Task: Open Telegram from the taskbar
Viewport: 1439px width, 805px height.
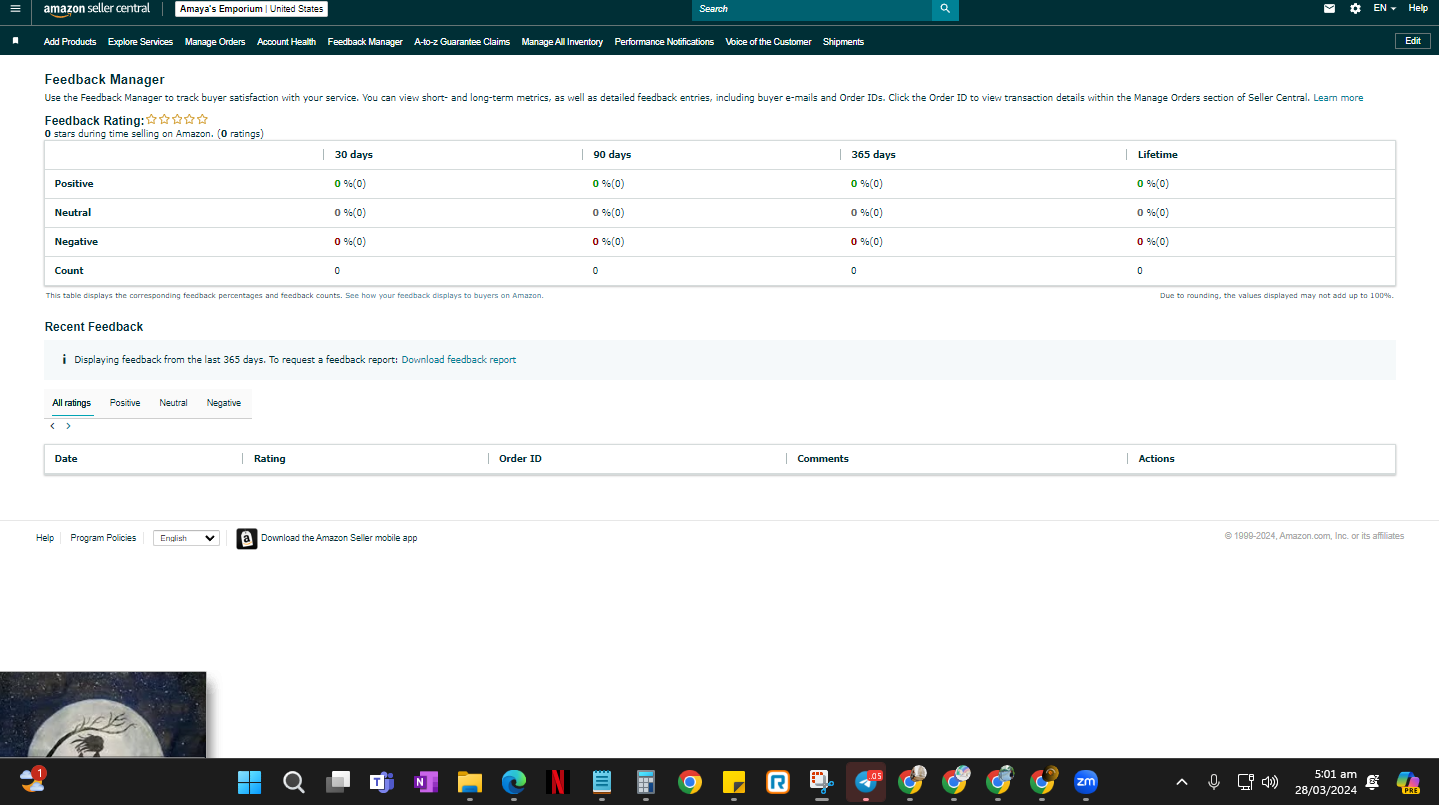Action: [866, 782]
